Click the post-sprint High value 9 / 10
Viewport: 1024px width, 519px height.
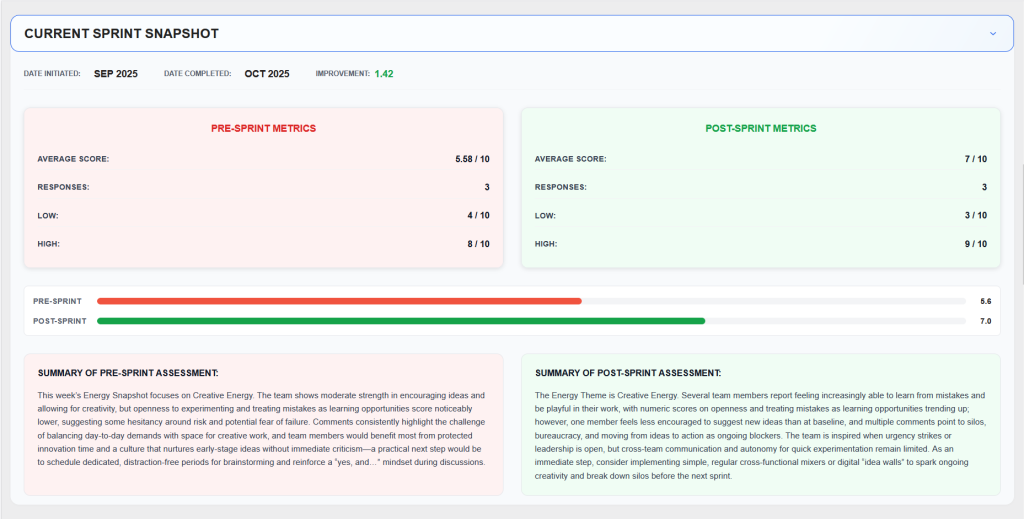coord(975,244)
